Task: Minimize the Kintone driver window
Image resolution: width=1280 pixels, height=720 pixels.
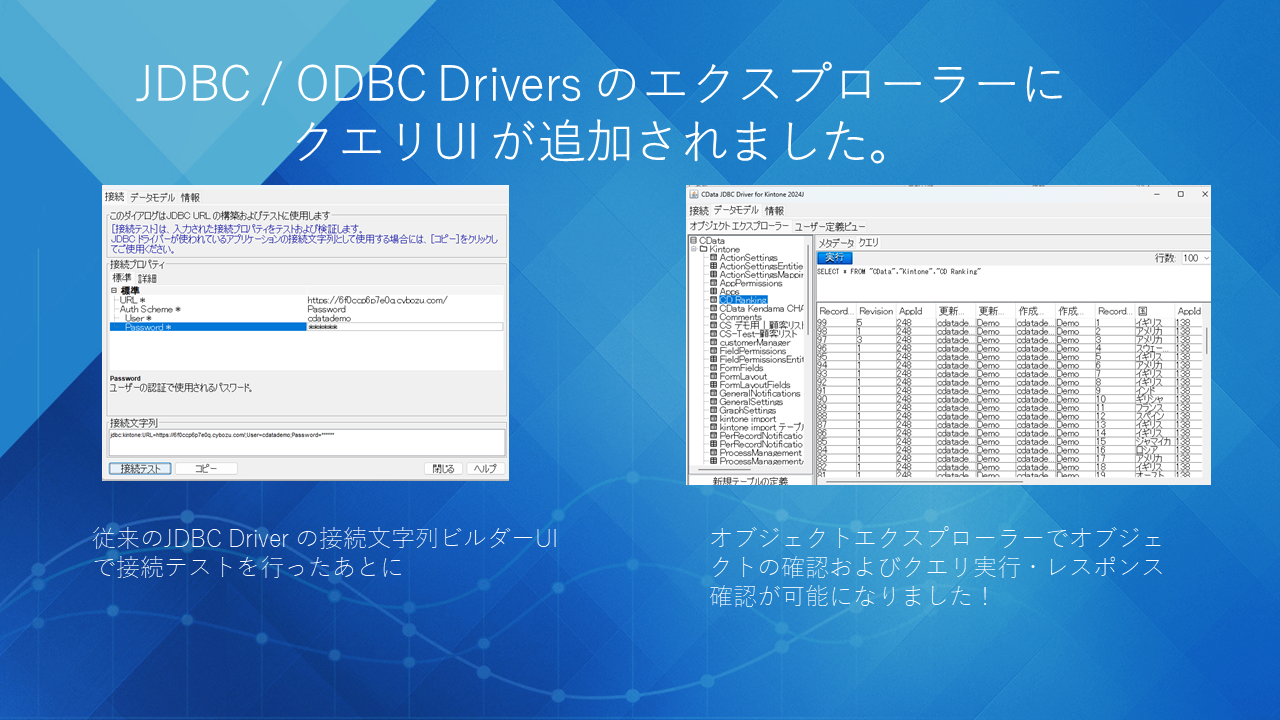Action: [1158, 193]
